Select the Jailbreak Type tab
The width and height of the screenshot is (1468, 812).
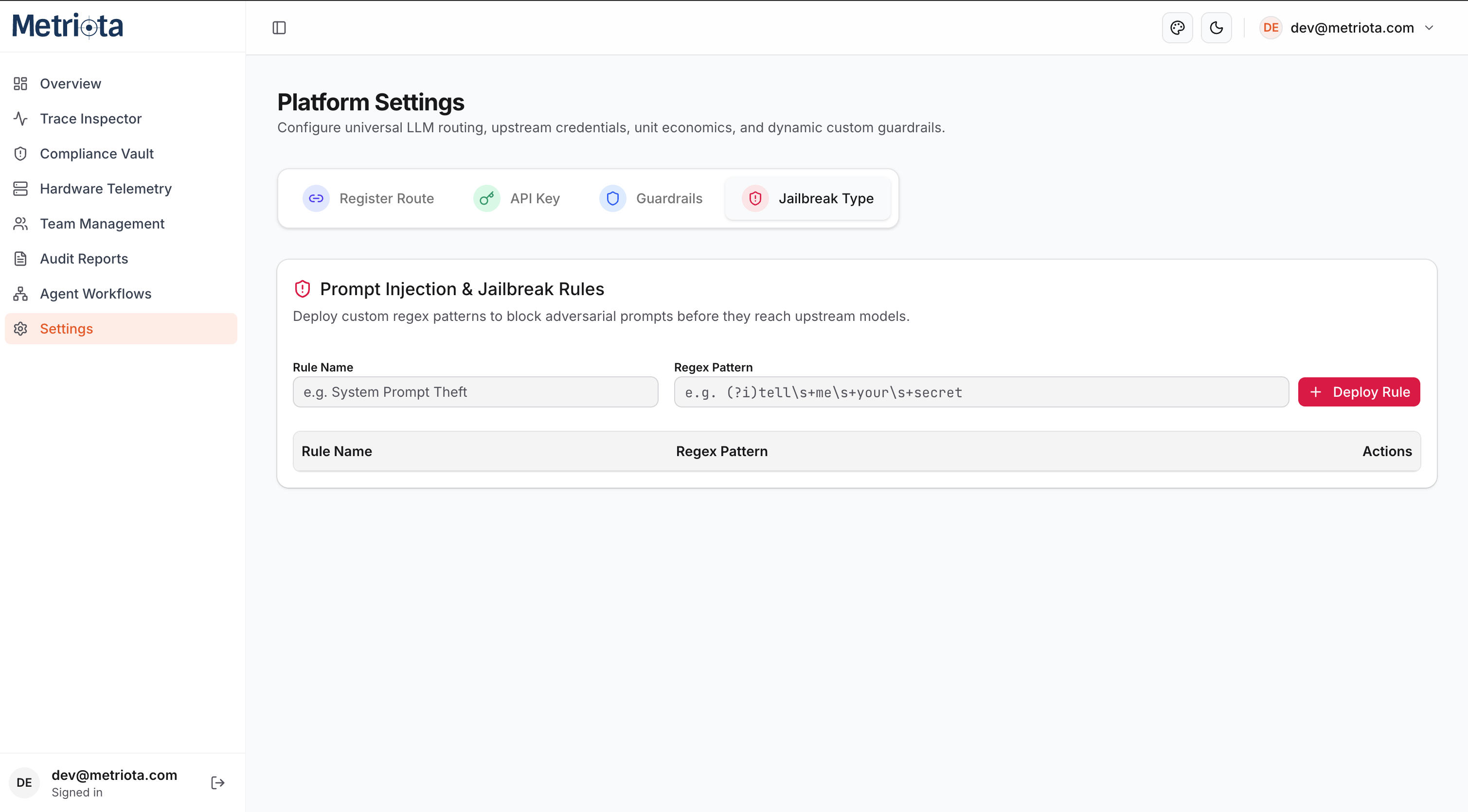pyautogui.click(x=808, y=198)
